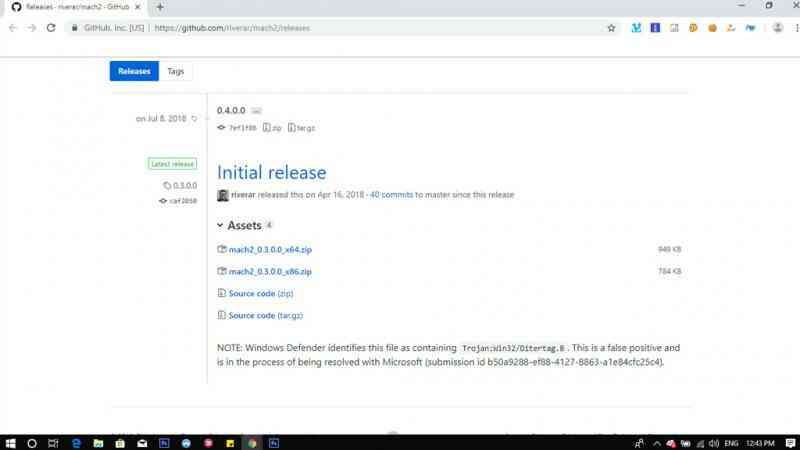Switch to Chrome in the taskbar

pos(252,443)
